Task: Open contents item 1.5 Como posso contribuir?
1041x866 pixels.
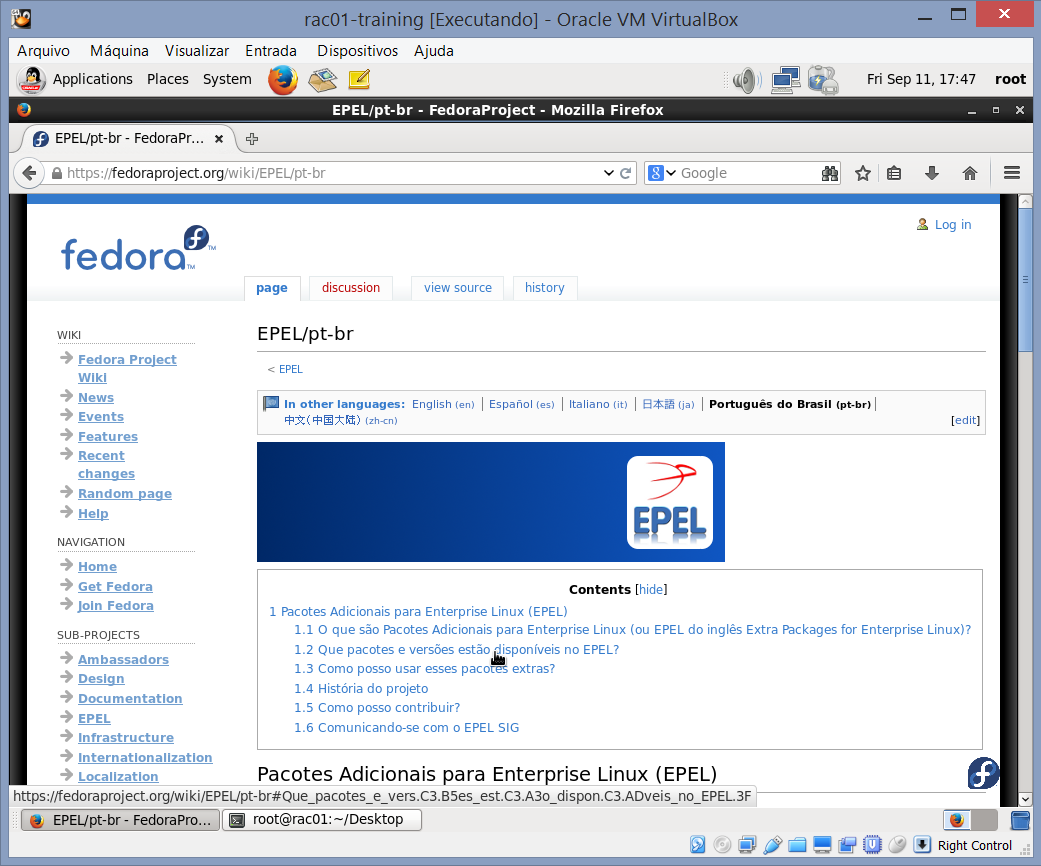Action: [x=377, y=708]
